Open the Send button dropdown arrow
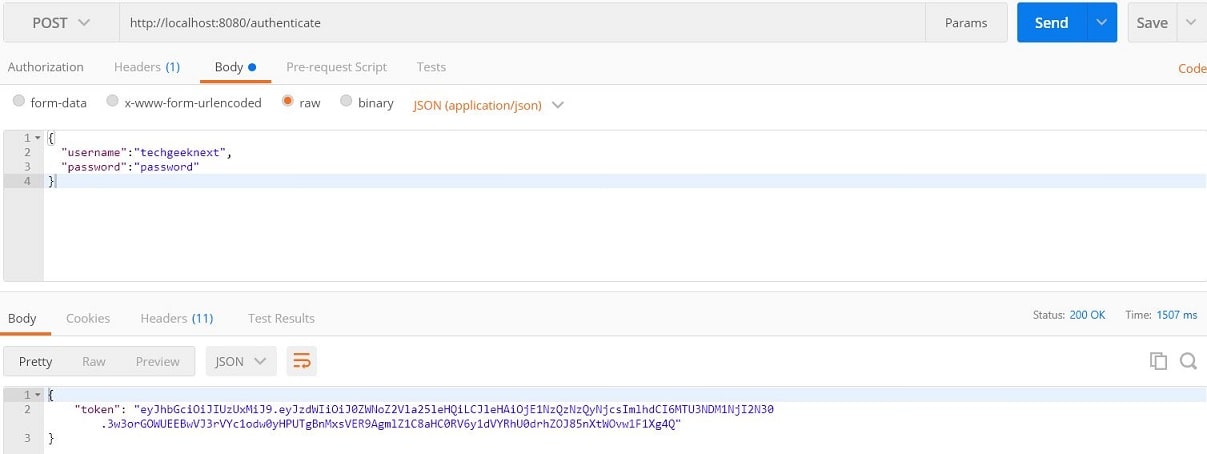 [1102, 22]
